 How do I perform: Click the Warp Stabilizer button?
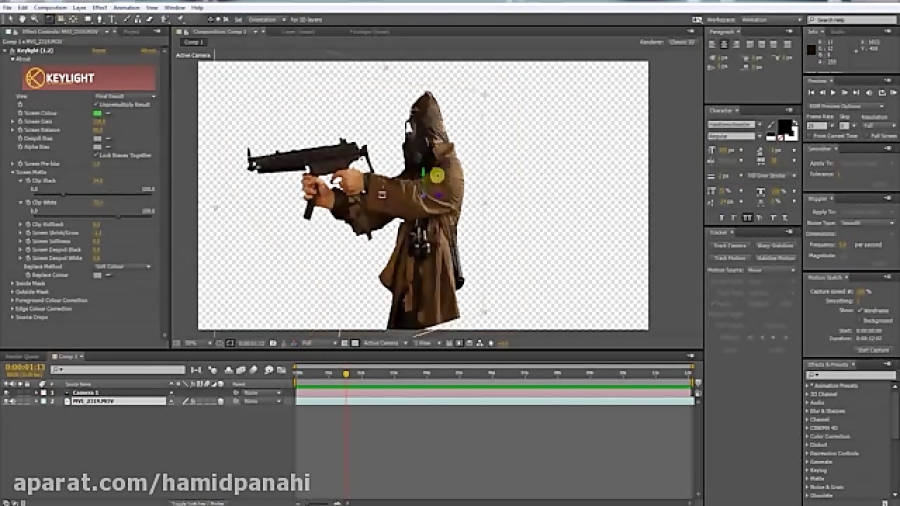point(775,246)
